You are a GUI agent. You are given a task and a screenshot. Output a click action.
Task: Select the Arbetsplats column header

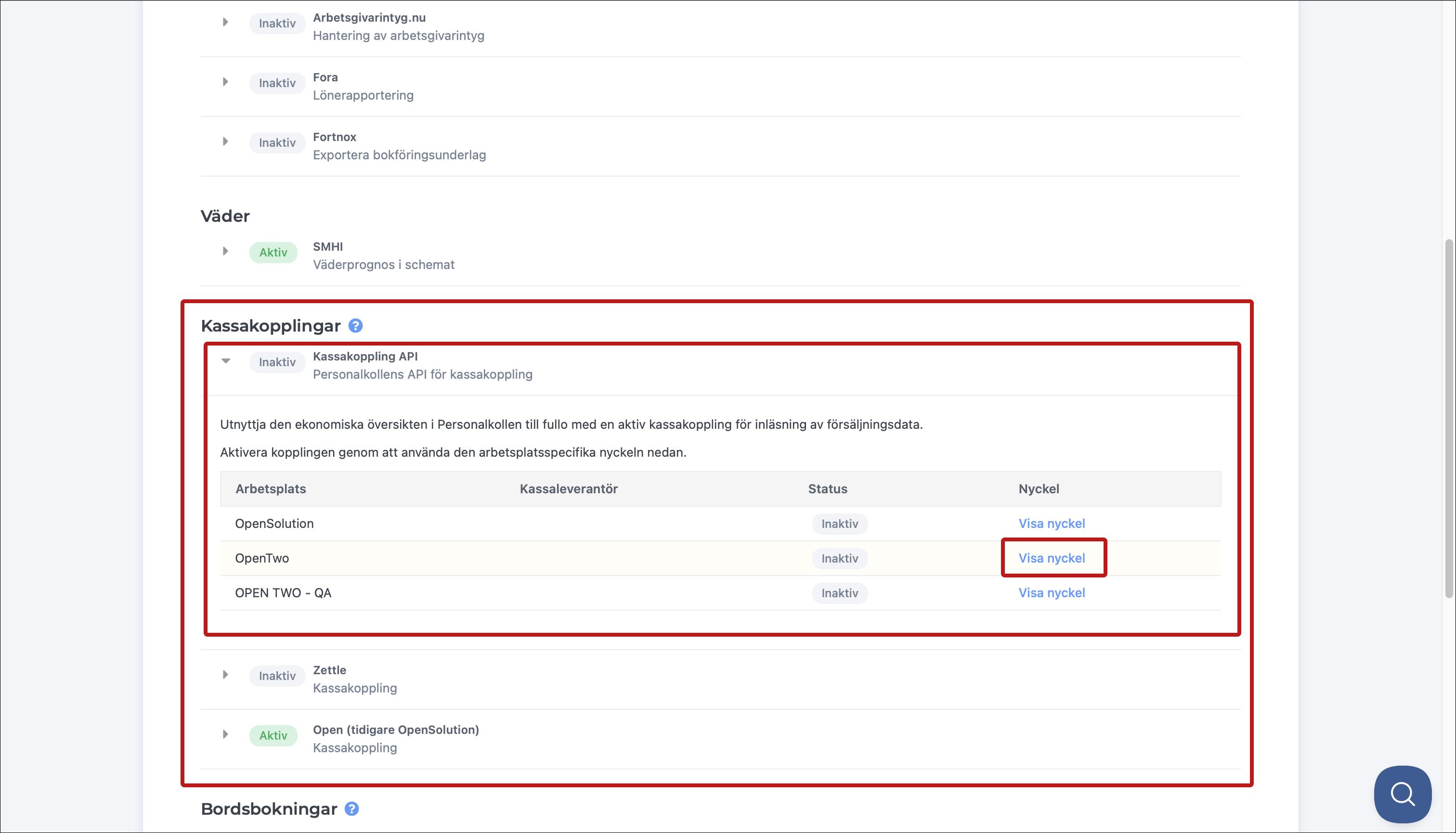[x=271, y=488]
